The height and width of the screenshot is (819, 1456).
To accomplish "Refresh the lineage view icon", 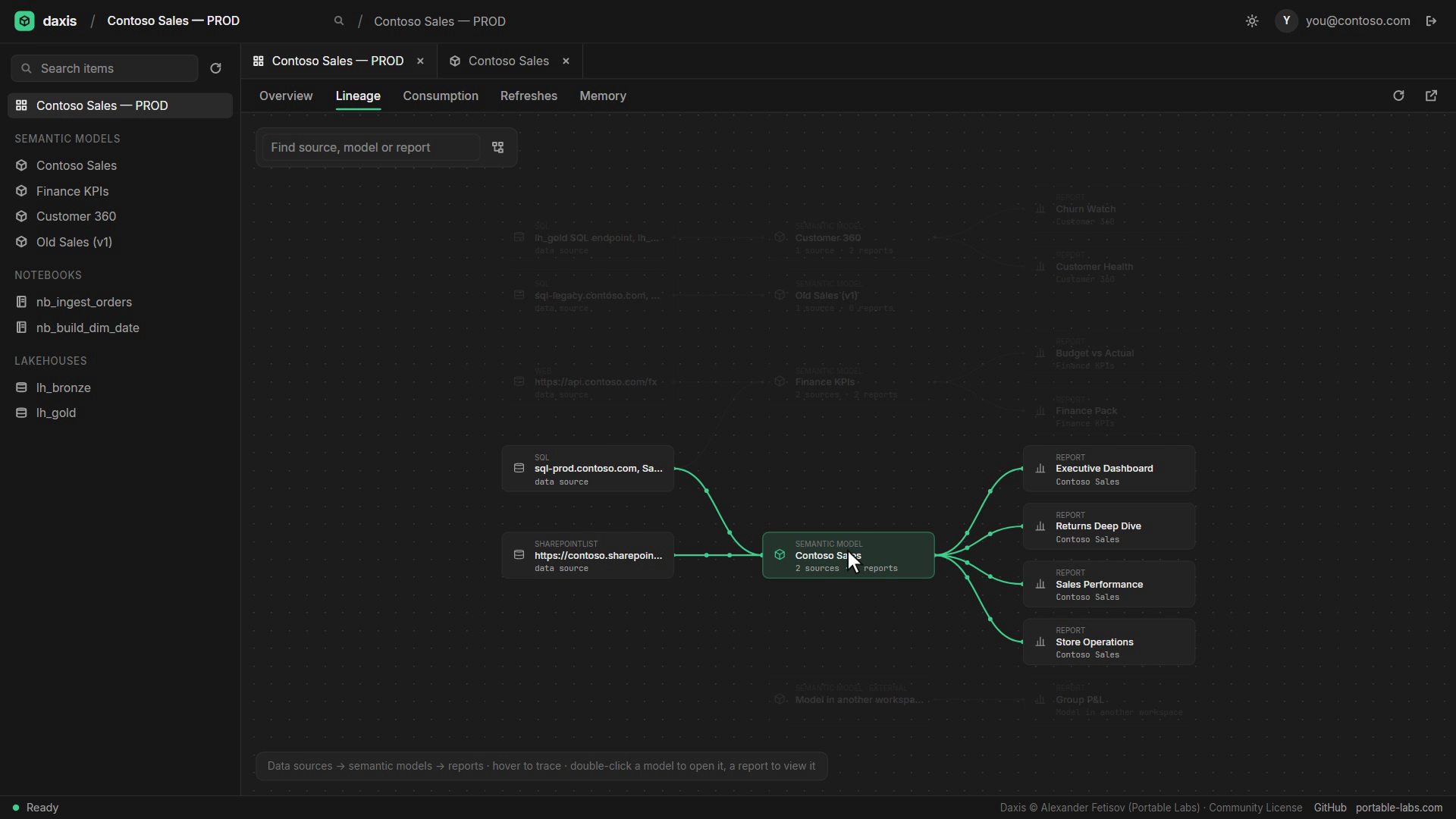I will click(1398, 96).
